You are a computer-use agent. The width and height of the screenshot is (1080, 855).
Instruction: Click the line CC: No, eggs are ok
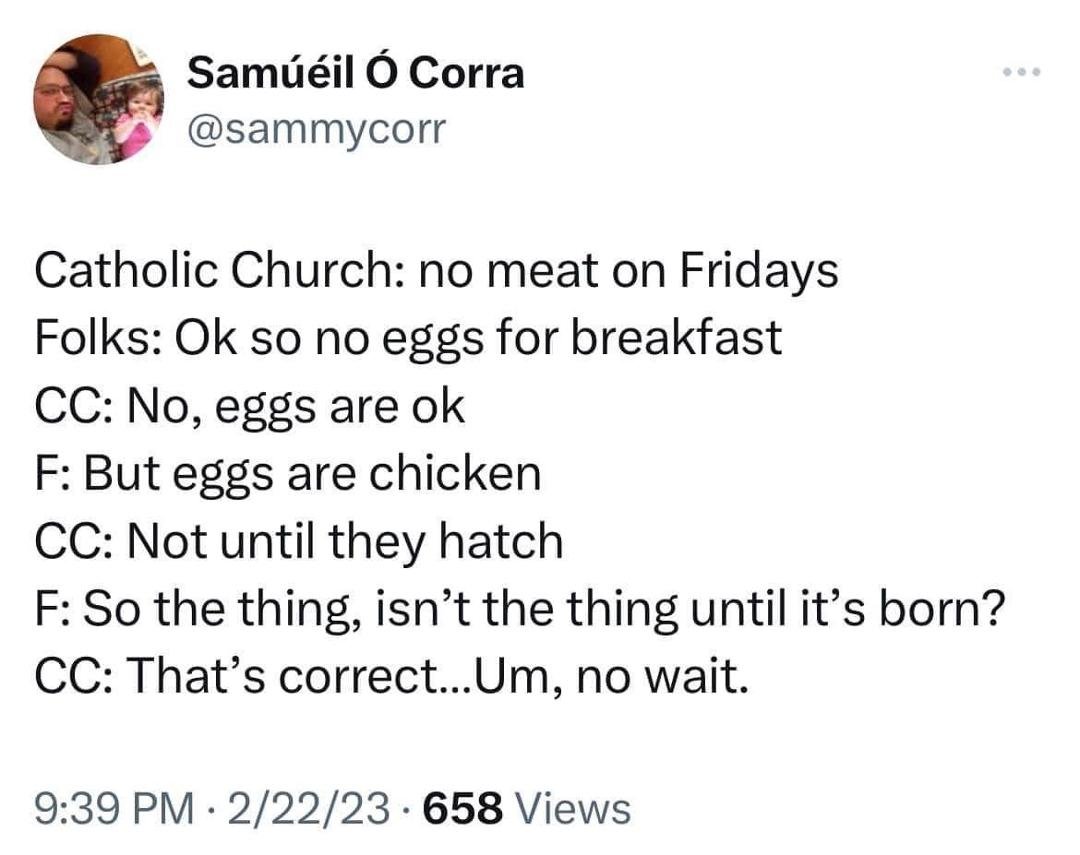249,407
